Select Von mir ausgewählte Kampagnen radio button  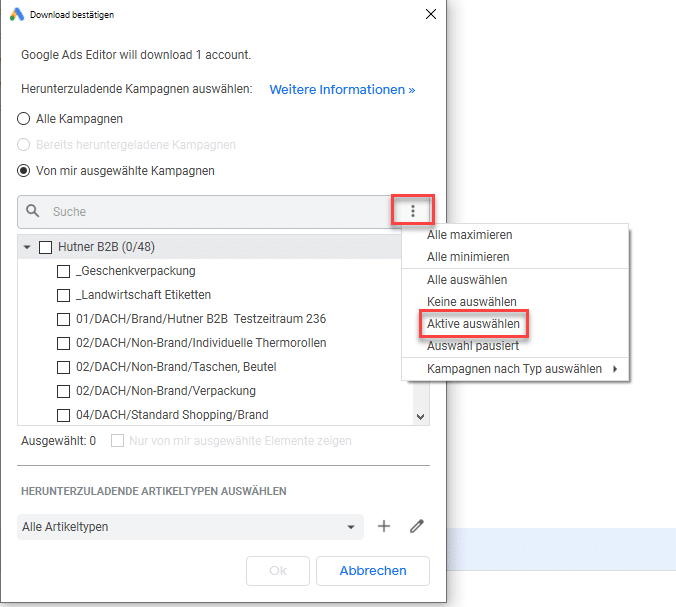pos(23,171)
